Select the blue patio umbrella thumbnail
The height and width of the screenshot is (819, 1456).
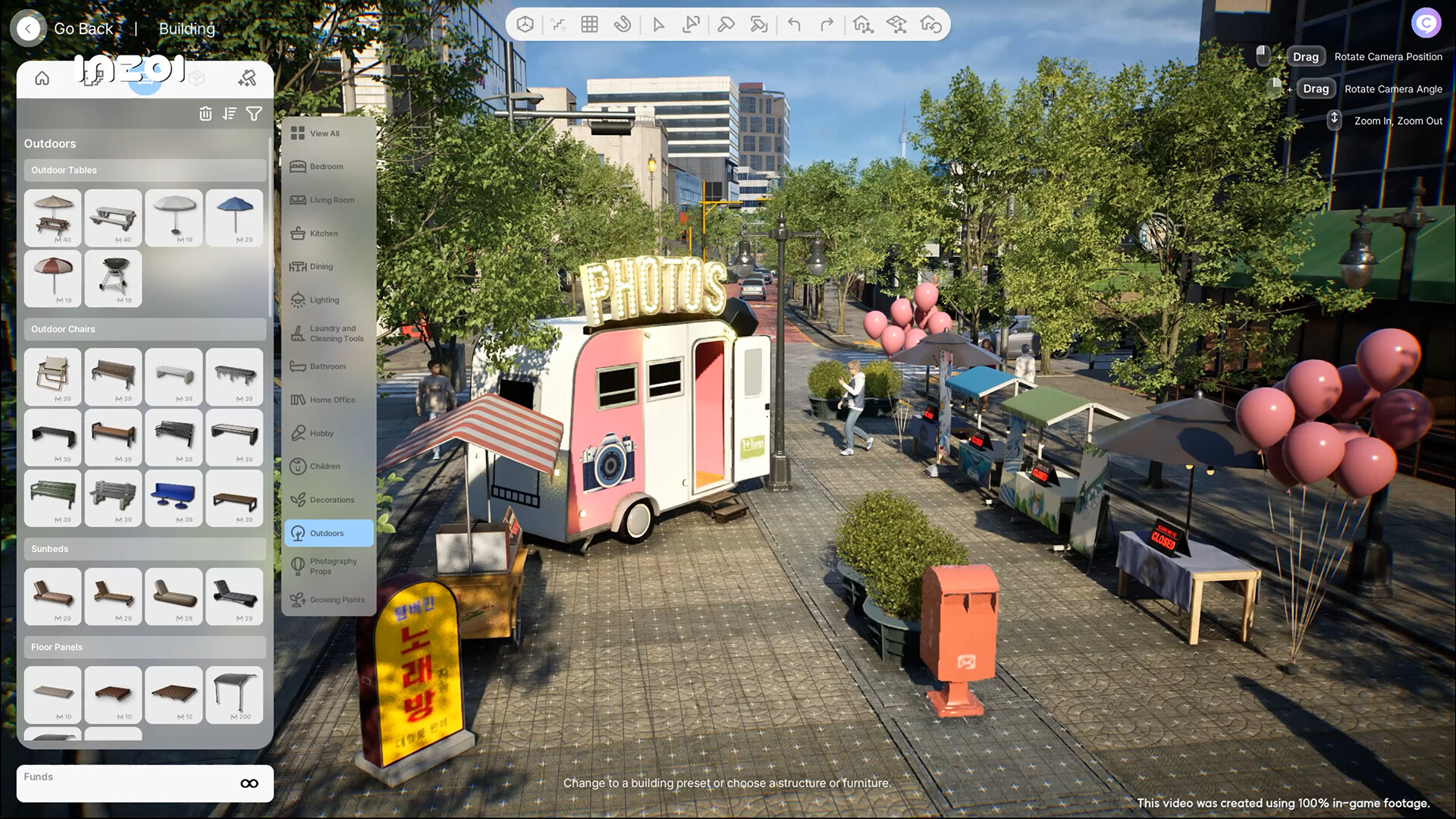pos(234,218)
